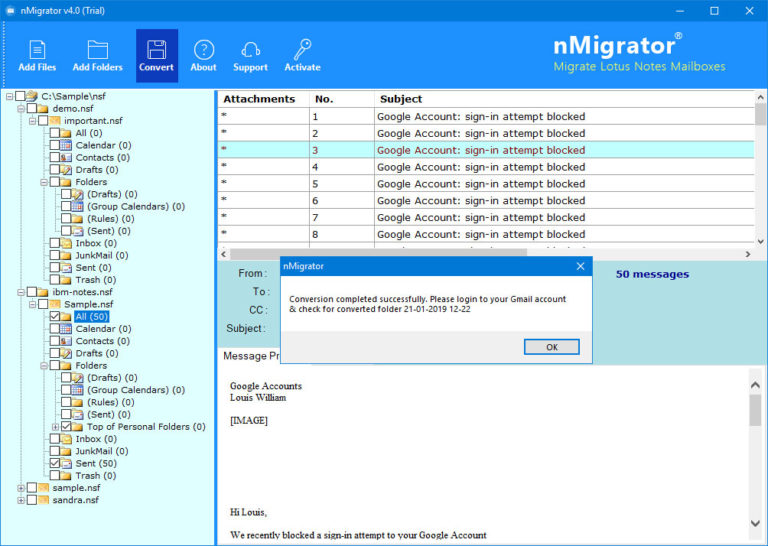Viewport: 768px width, 546px height.
Task: Click the Activate key icon
Action: pos(302,49)
